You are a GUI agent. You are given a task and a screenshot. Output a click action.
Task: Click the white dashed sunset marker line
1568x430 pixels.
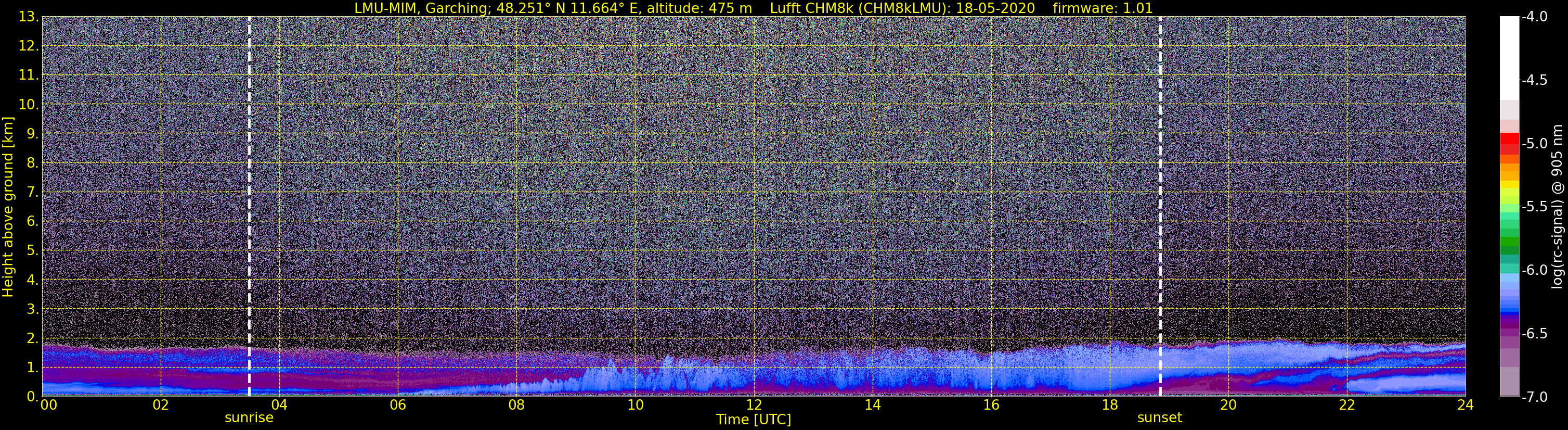click(x=1160, y=206)
